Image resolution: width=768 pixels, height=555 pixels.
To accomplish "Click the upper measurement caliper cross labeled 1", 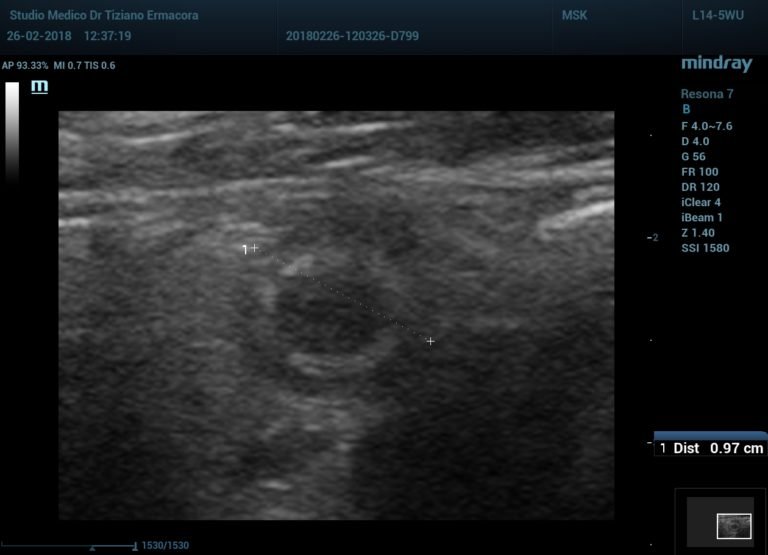I will pyautogui.click(x=254, y=247).
